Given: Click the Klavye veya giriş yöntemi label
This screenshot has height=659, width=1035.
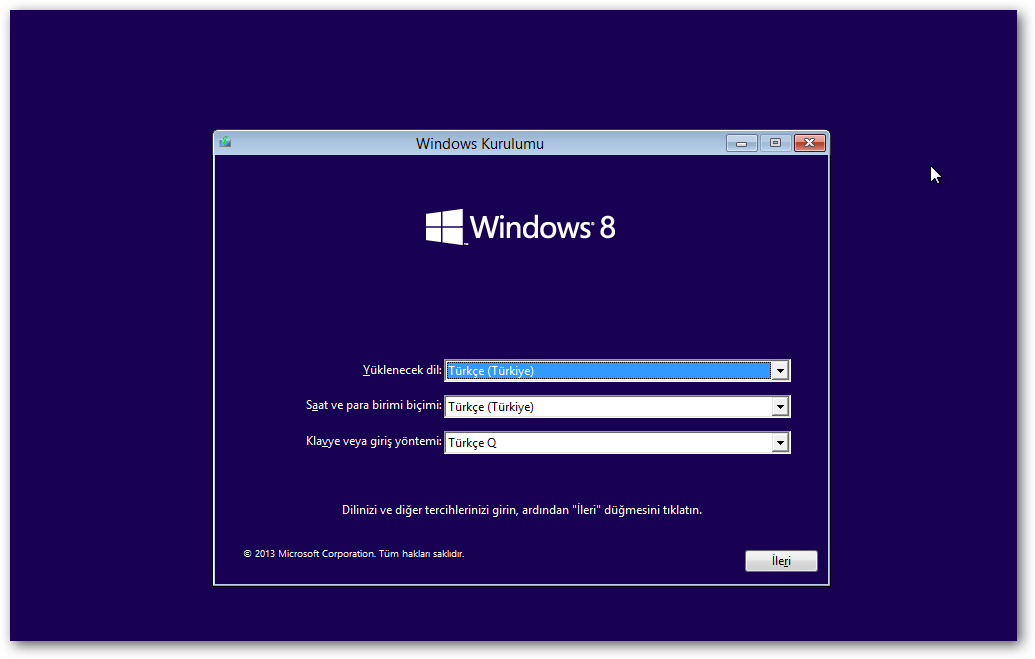Looking at the screenshot, I should point(374,441).
